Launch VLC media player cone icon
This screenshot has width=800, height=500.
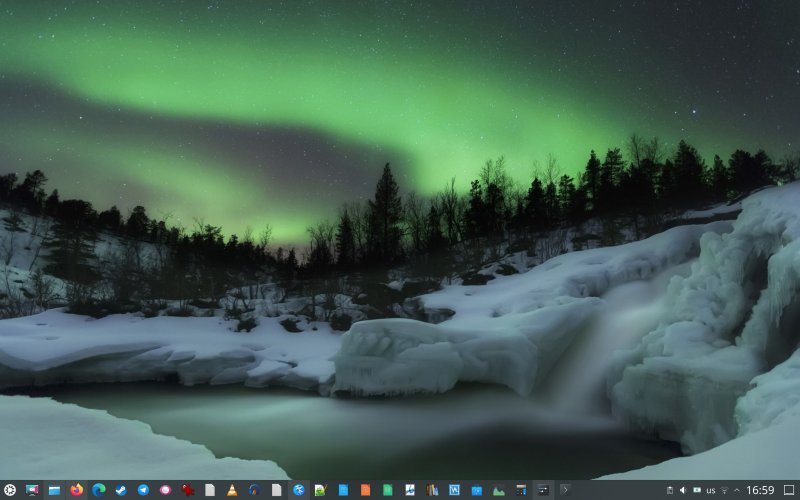pyautogui.click(x=232, y=490)
